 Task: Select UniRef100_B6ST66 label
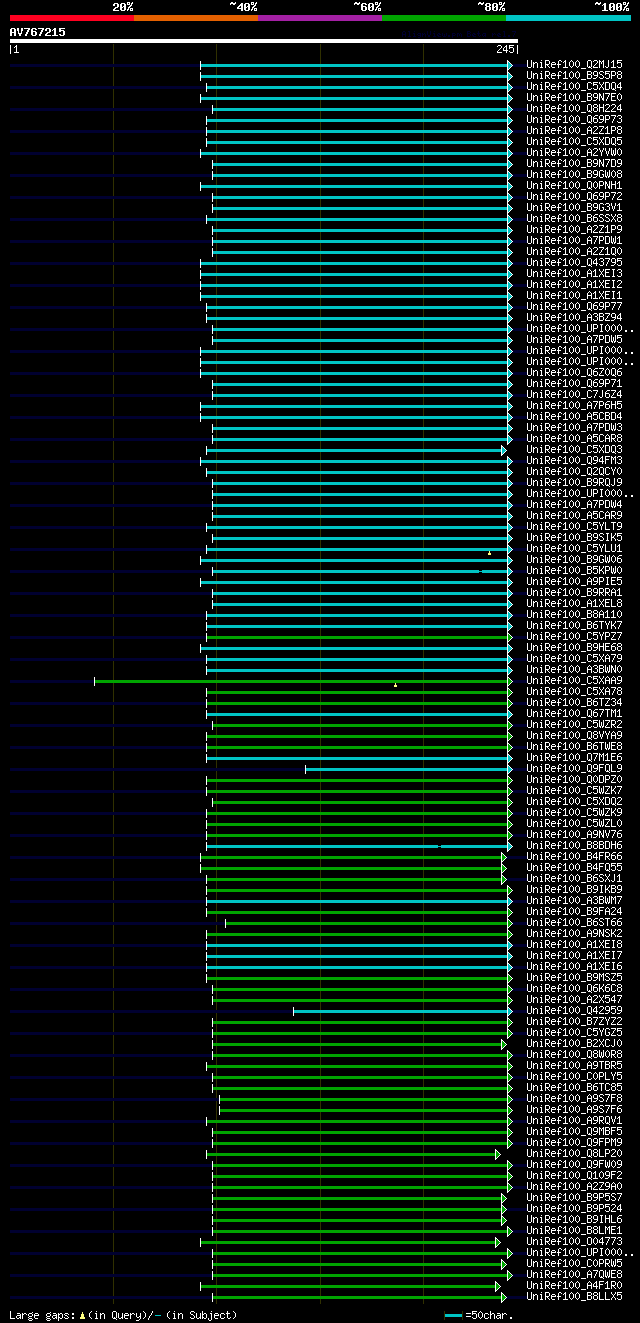(574, 922)
